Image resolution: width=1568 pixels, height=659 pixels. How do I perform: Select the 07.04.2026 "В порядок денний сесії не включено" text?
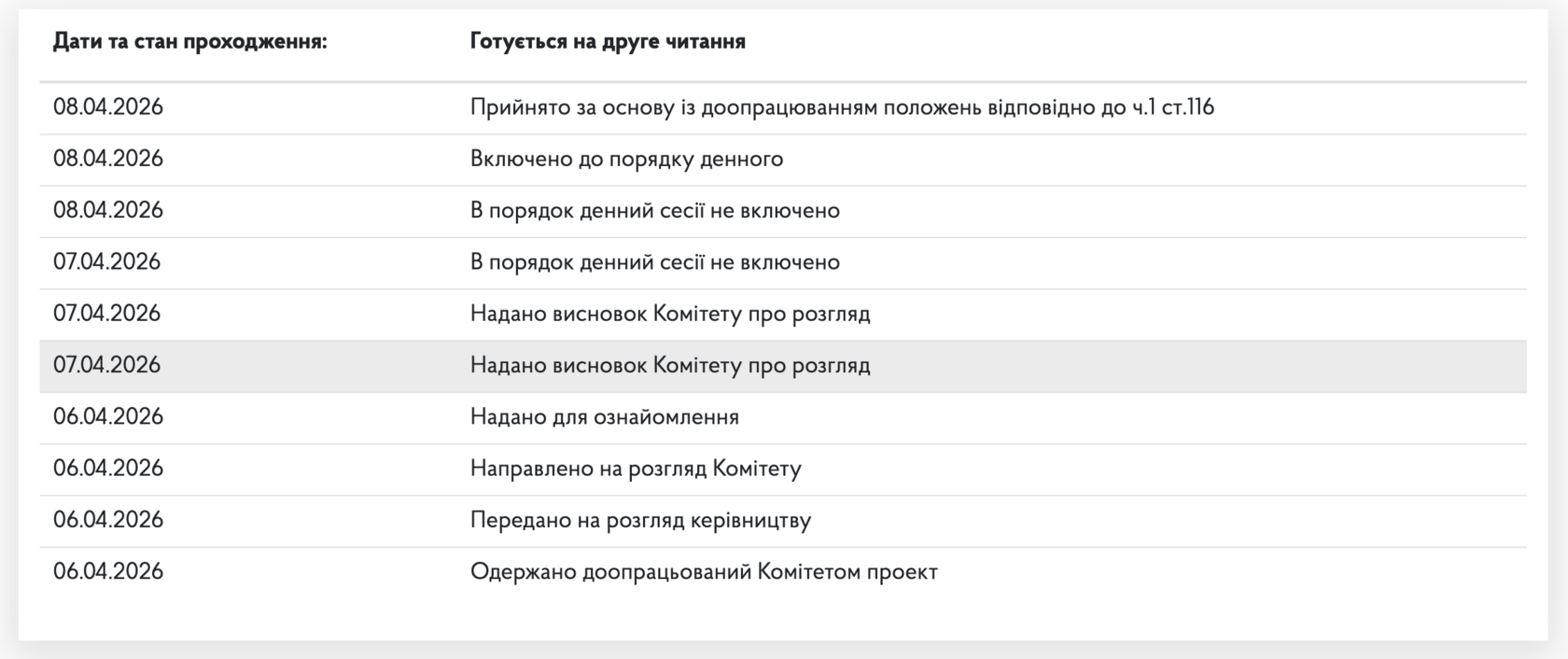(x=654, y=262)
